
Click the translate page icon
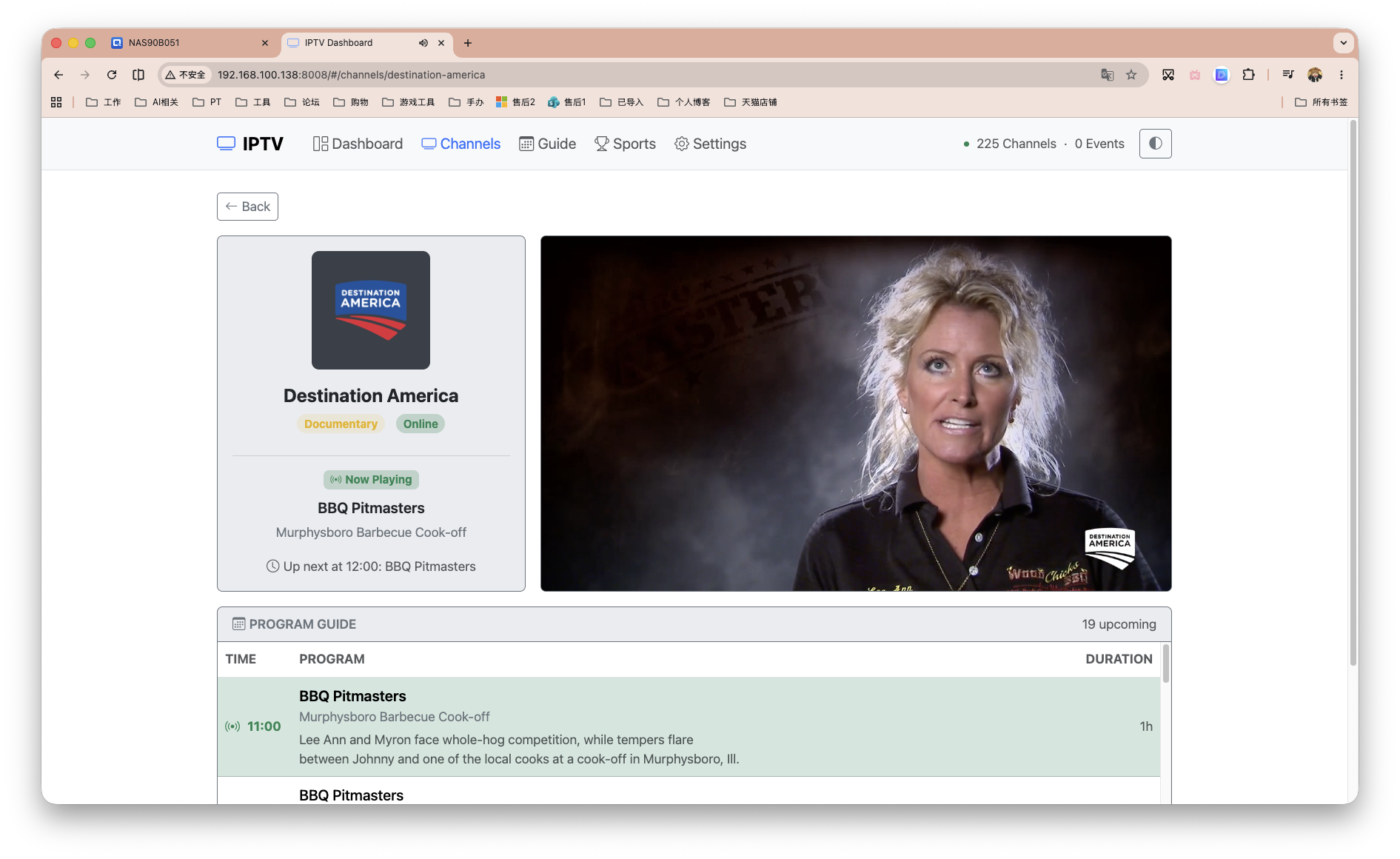(1108, 75)
